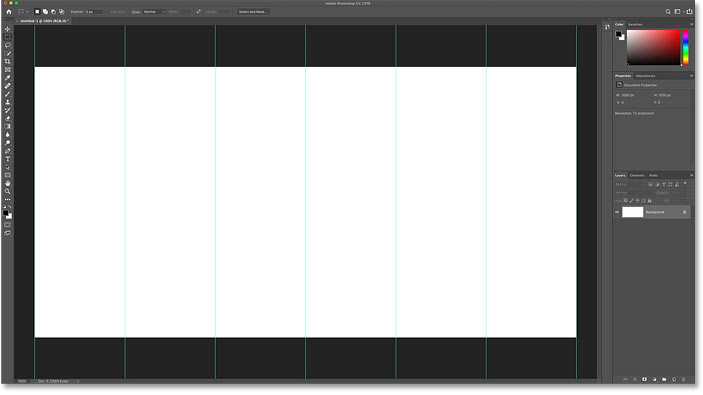This screenshot has height=395, width=703.
Task: Hide the Background layer with eye icon
Action: pos(617,212)
